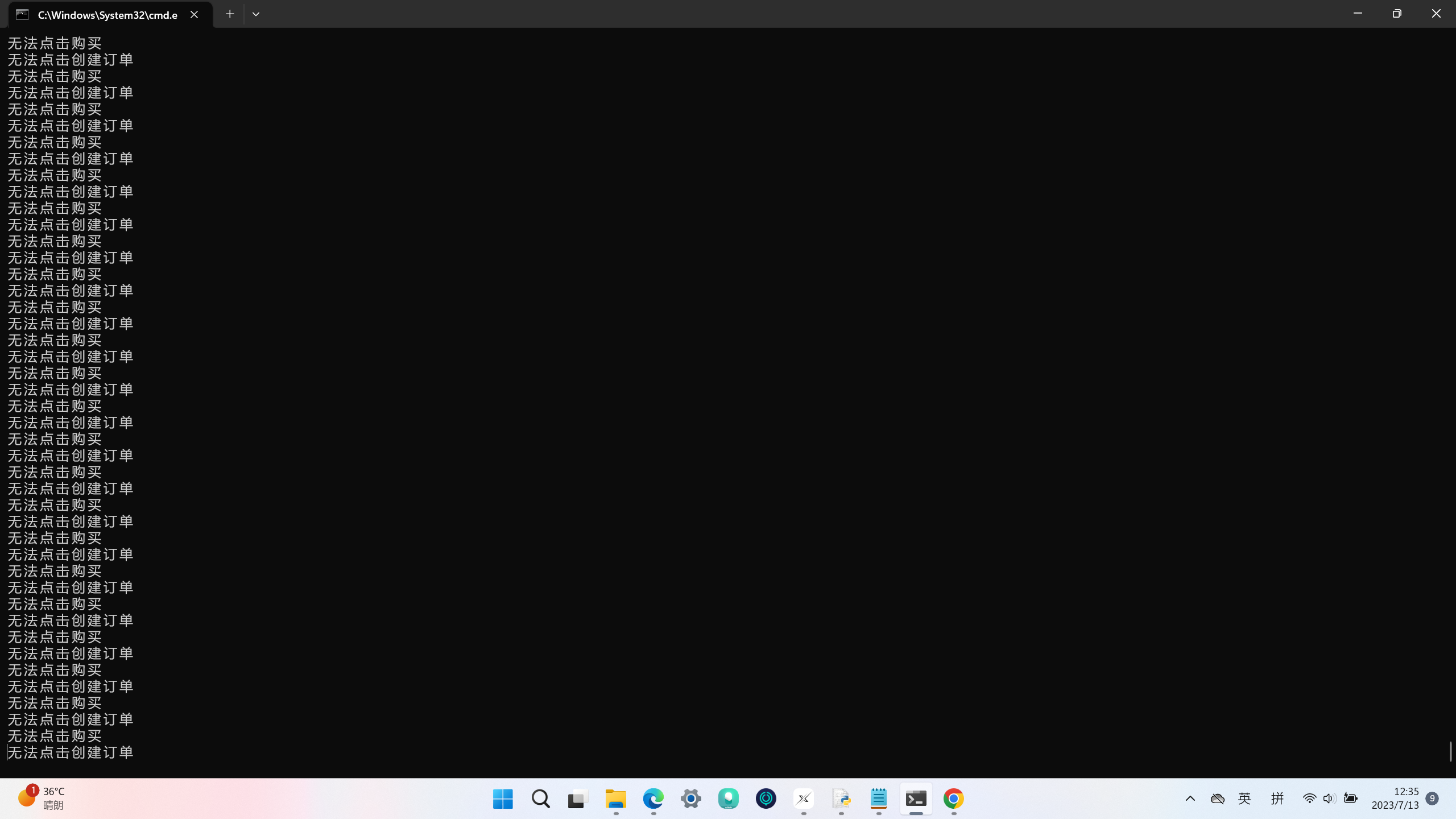Viewport: 1456px width, 819px height.
Task: Click the terminal vertical scrollbar thumb
Action: coord(1450,751)
